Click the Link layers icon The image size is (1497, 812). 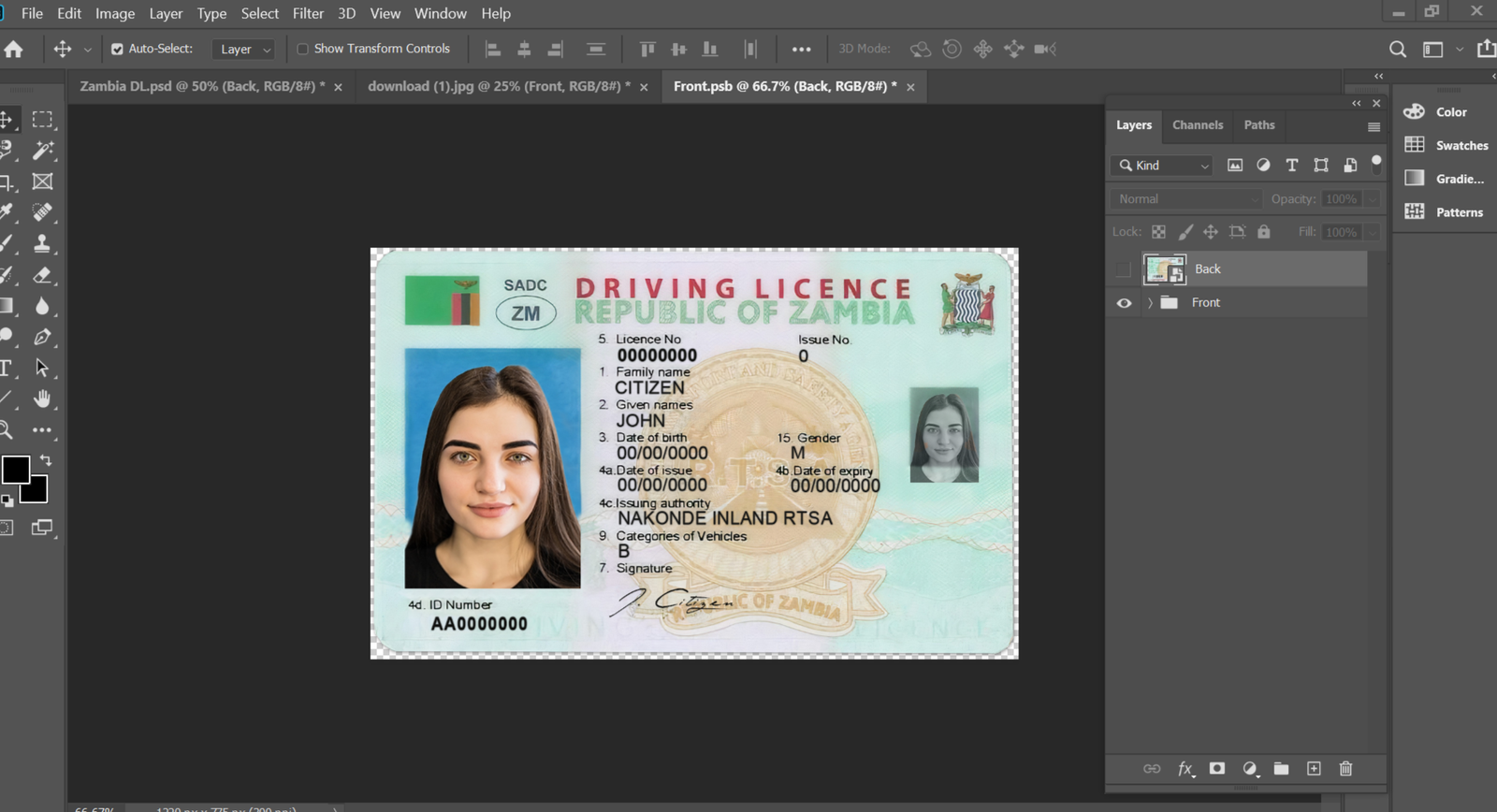tap(1152, 768)
